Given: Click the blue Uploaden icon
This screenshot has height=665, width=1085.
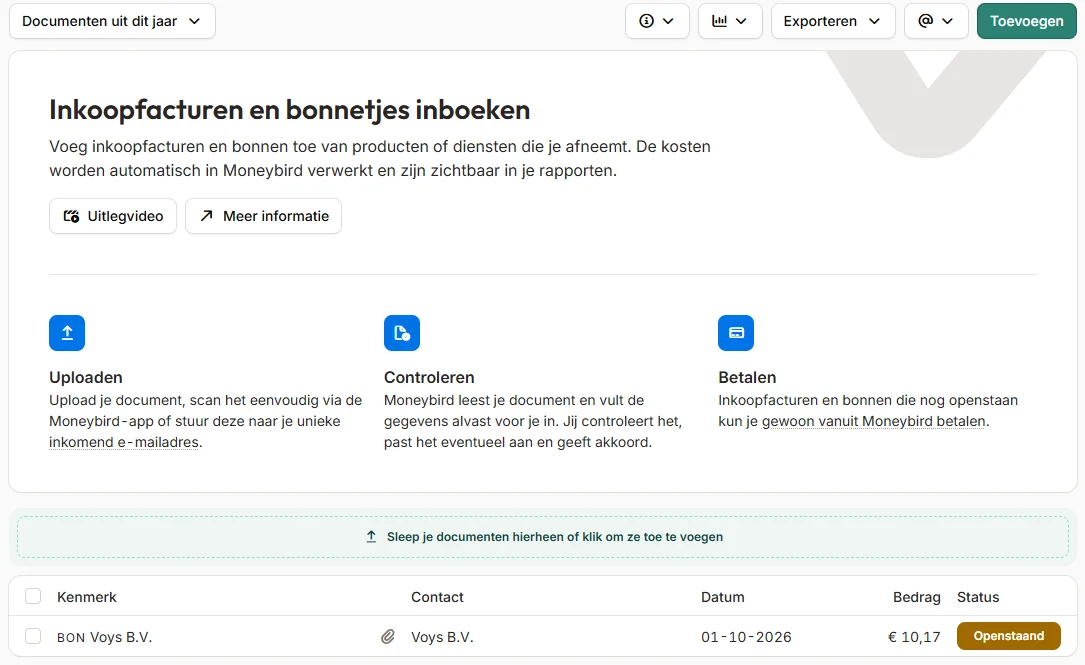Looking at the screenshot, I should (67, 333).
